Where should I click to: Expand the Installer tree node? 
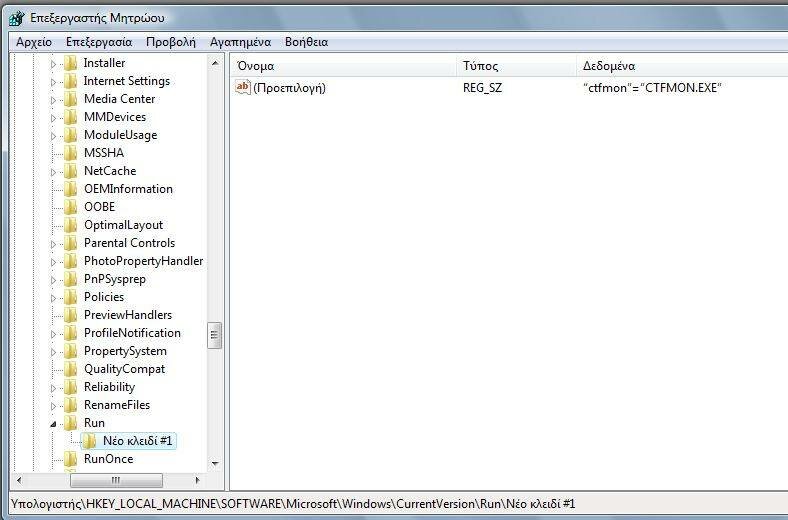point(53,64)
